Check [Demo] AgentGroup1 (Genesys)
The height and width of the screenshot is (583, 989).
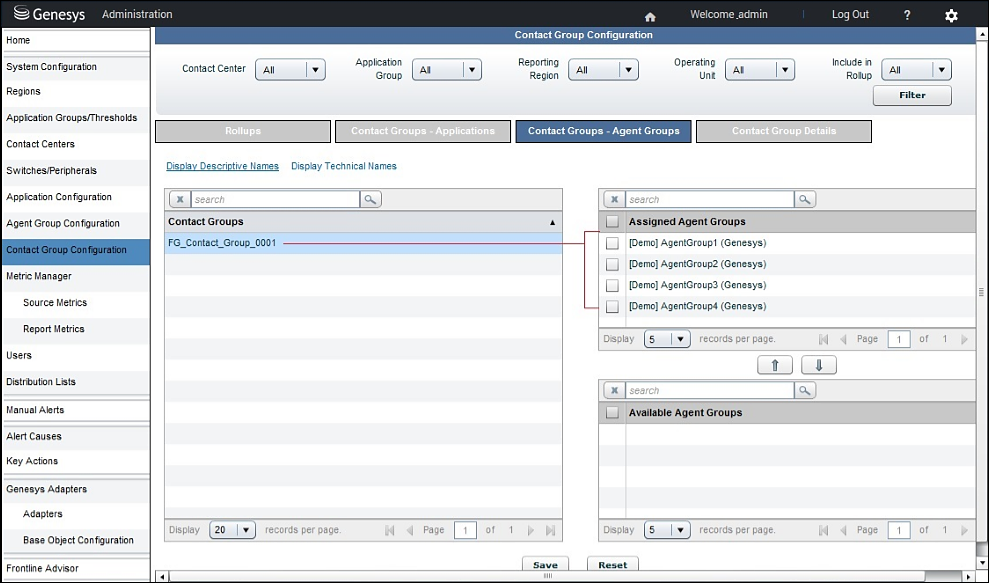coord(612,244)
